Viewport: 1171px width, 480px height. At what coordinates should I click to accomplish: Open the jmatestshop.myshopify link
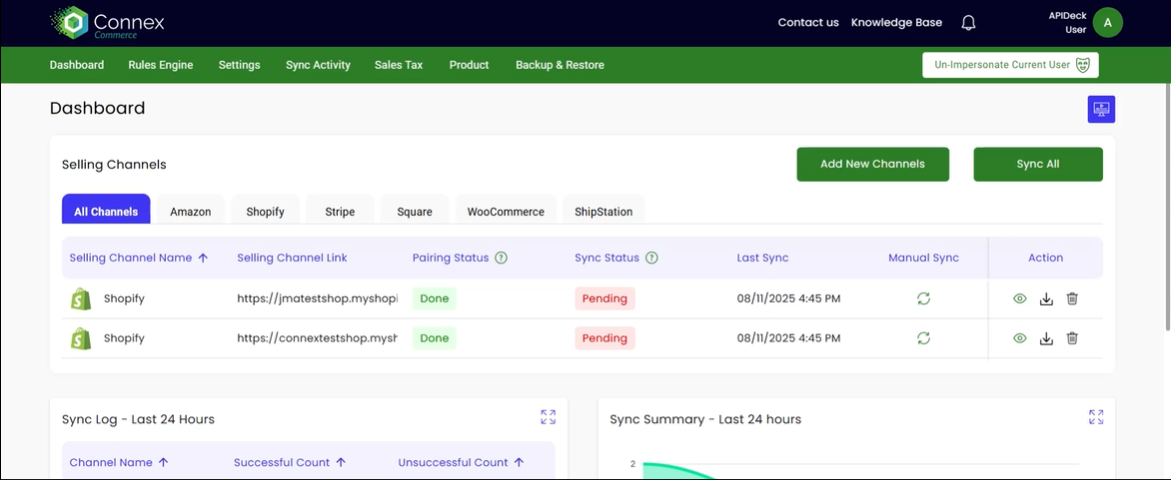click(317, 299)
